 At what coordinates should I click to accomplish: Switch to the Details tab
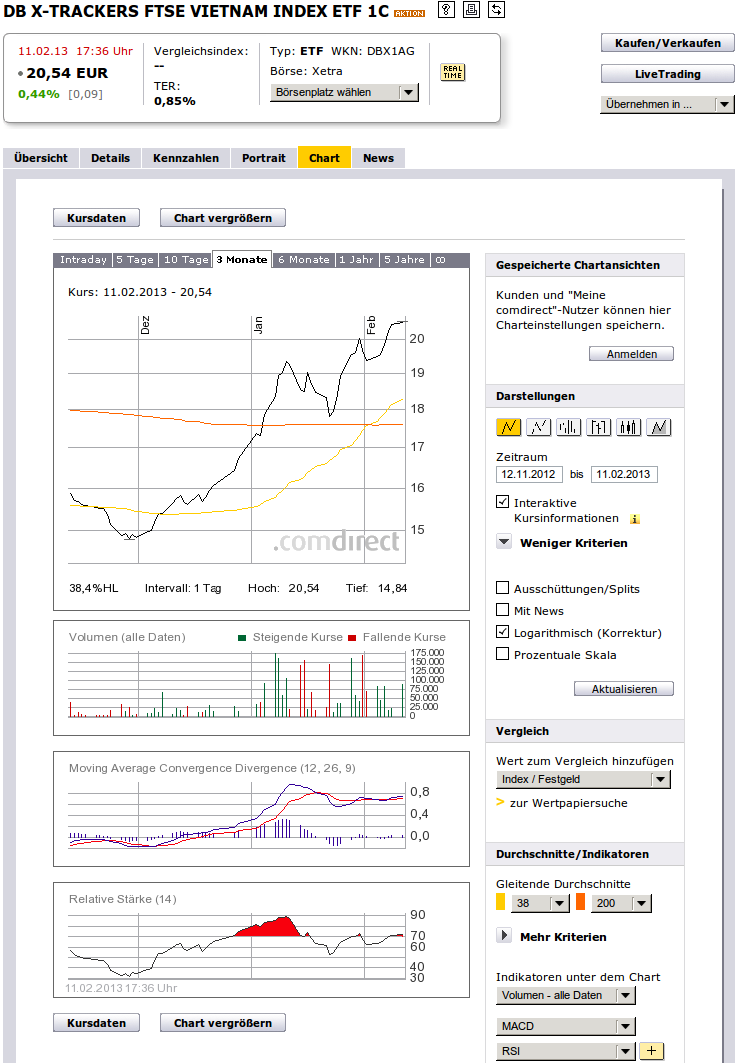[x=110, y=158]
